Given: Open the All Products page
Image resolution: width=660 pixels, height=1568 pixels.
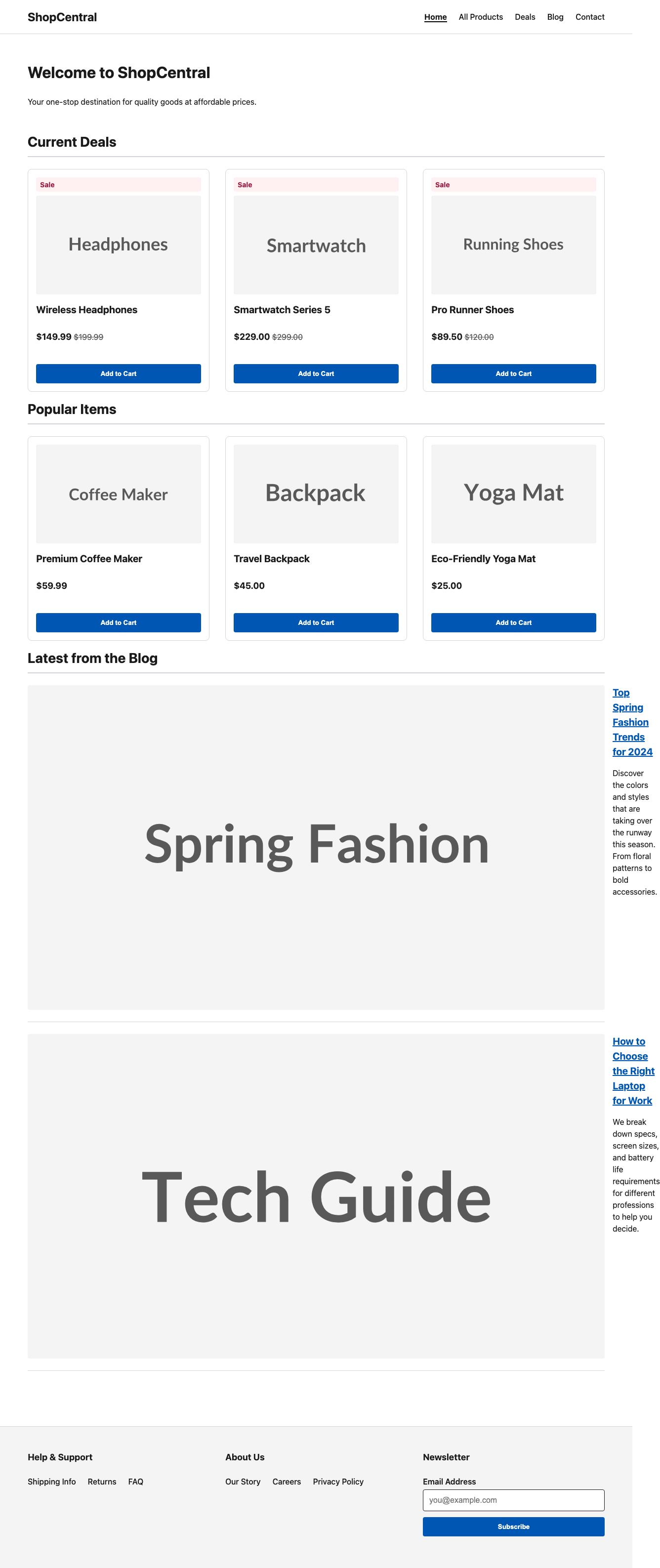Looking at the screenshot, I should coord(480,17).
